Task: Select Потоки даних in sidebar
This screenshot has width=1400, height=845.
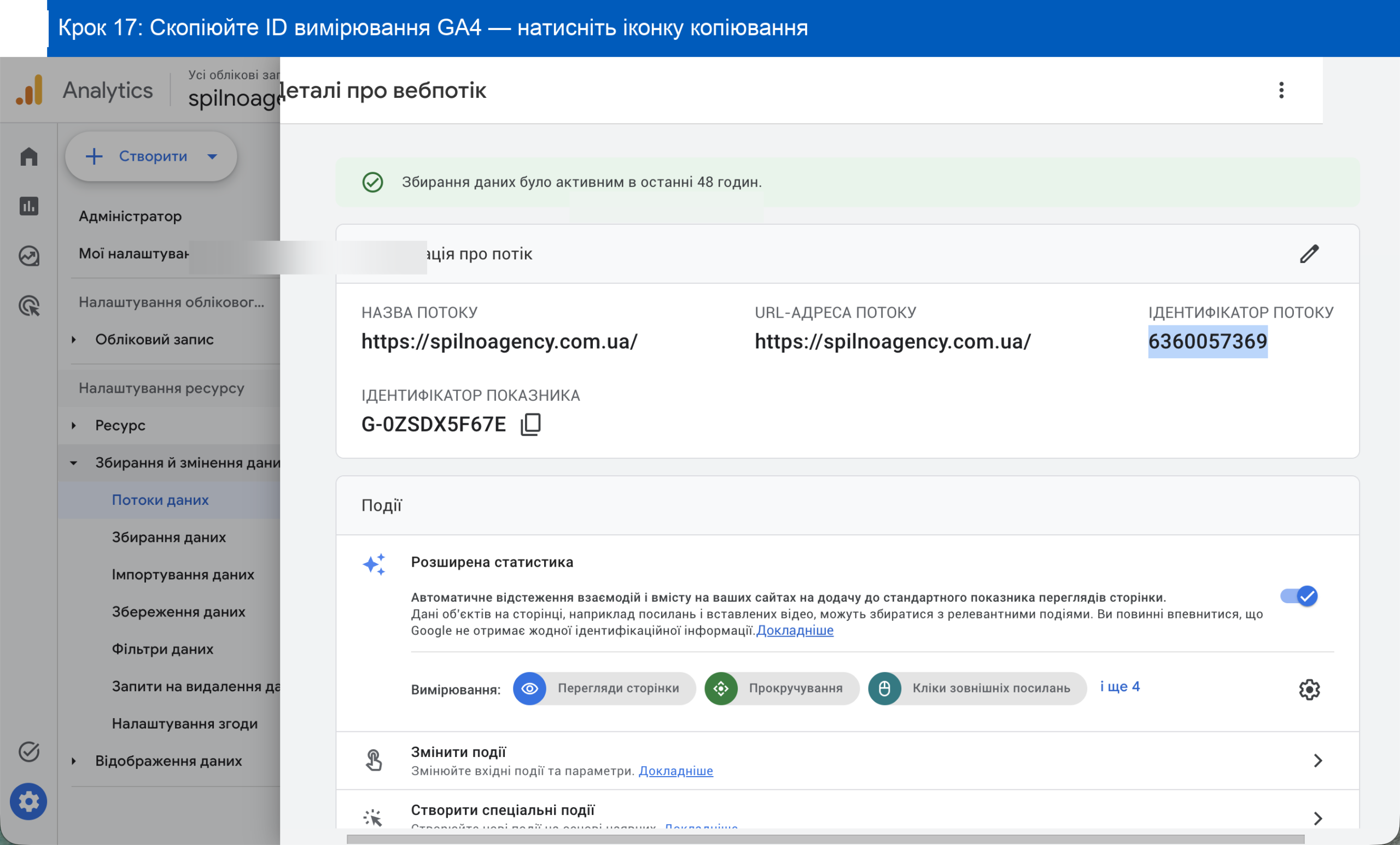Action: [160, 500]
